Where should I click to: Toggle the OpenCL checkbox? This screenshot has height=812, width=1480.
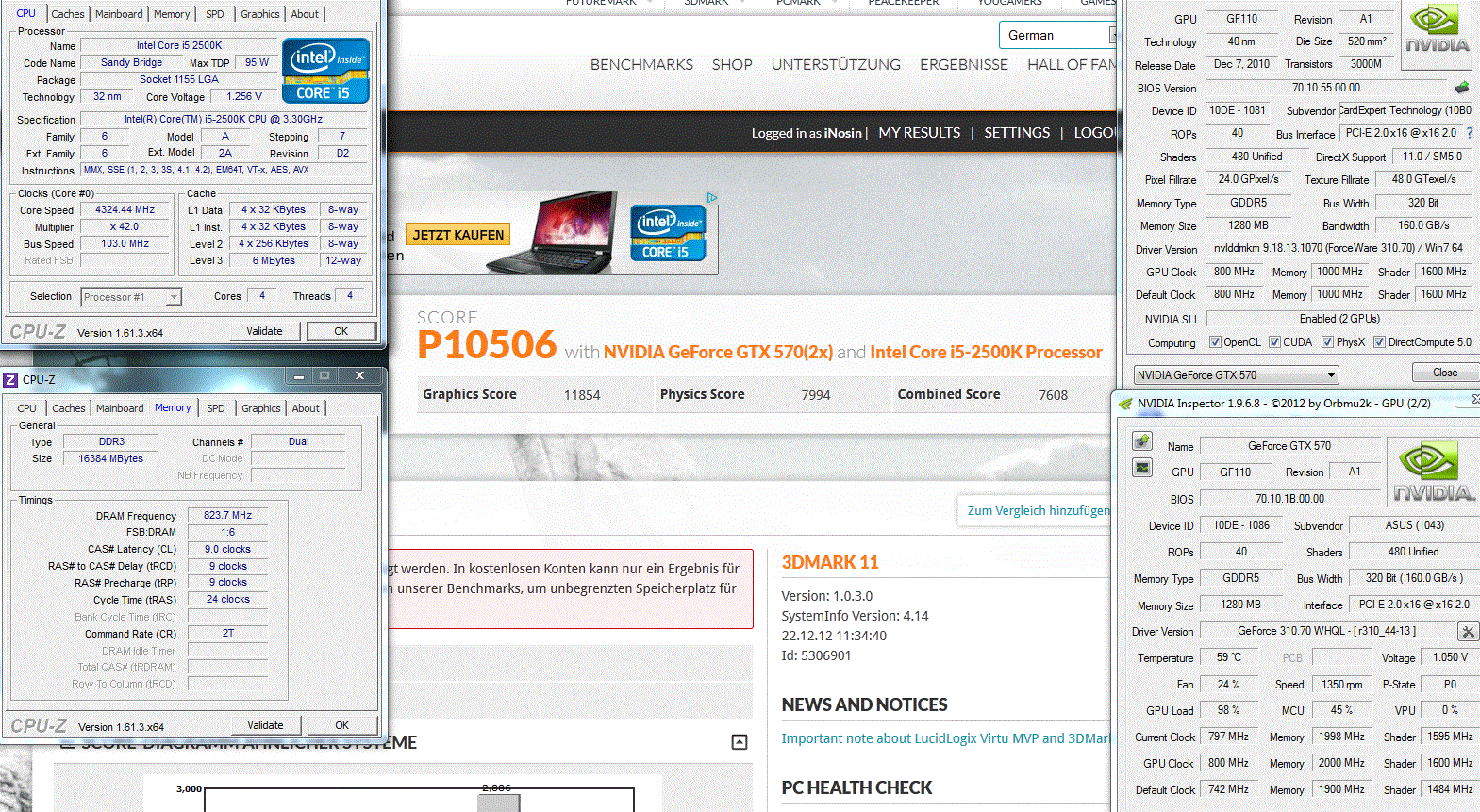pyautogui.click(x=1216, y=342)
